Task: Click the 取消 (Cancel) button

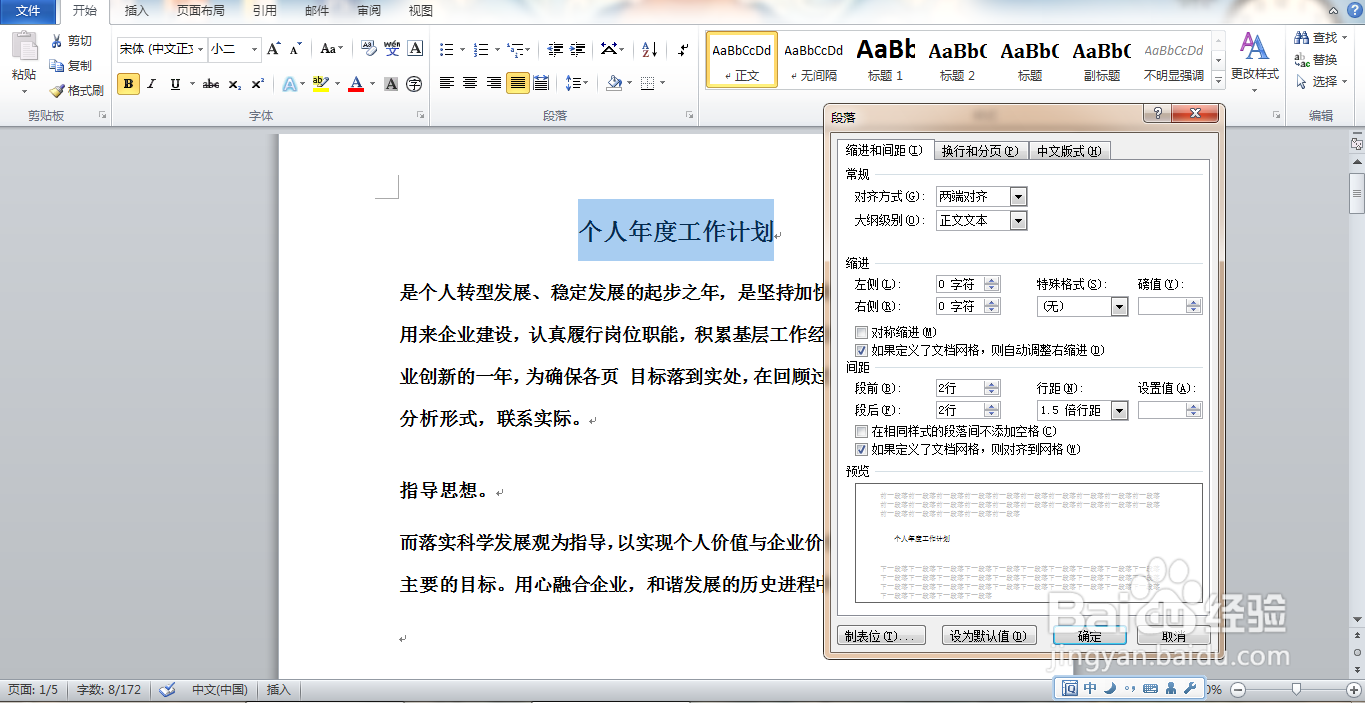Action: click(x=1173, y=636)
